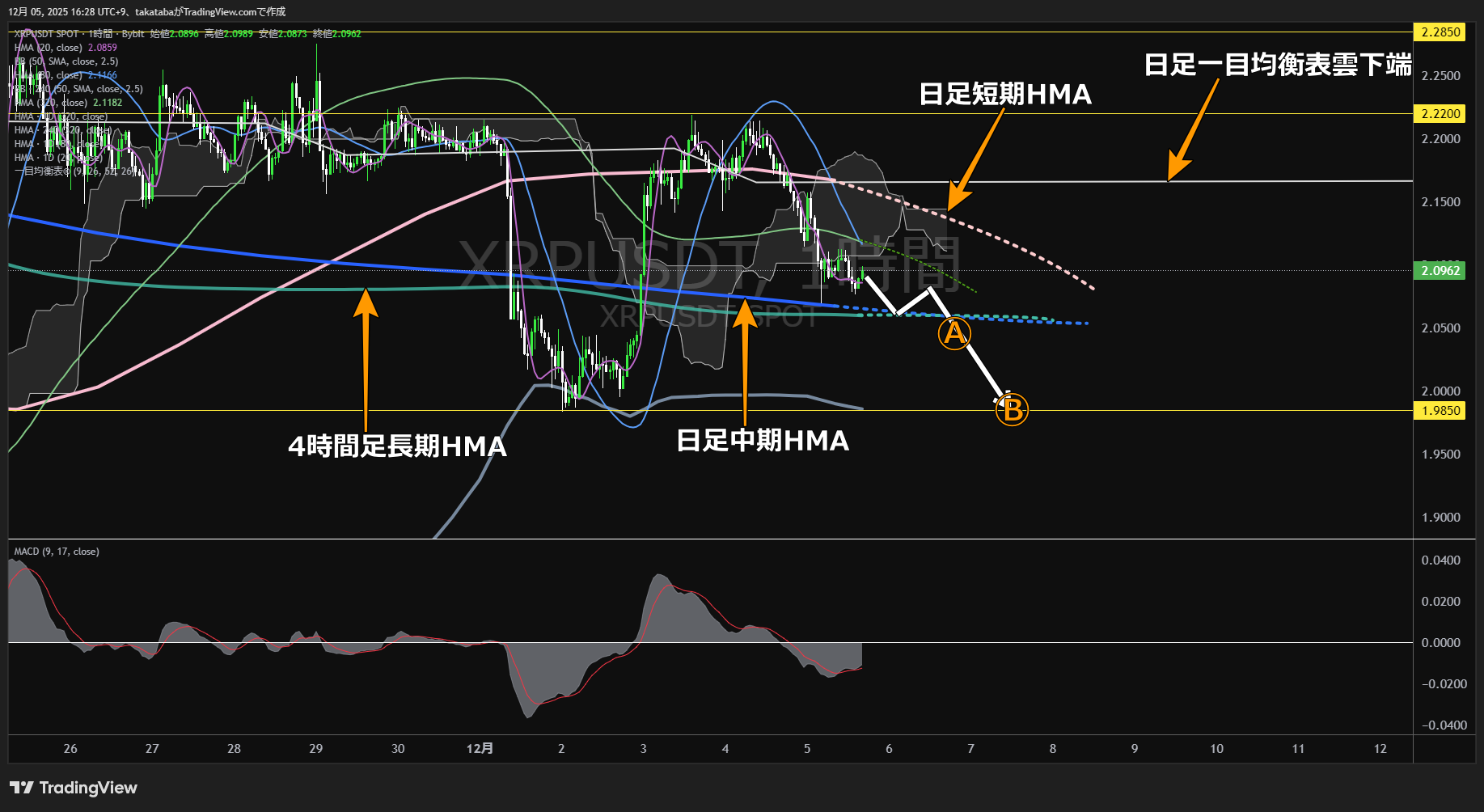The width and height of the screenshot is (1484, 812).
Task: Click the yellow 1.9850 price label
Action: pyautogui.click(x=1440, y=410)
